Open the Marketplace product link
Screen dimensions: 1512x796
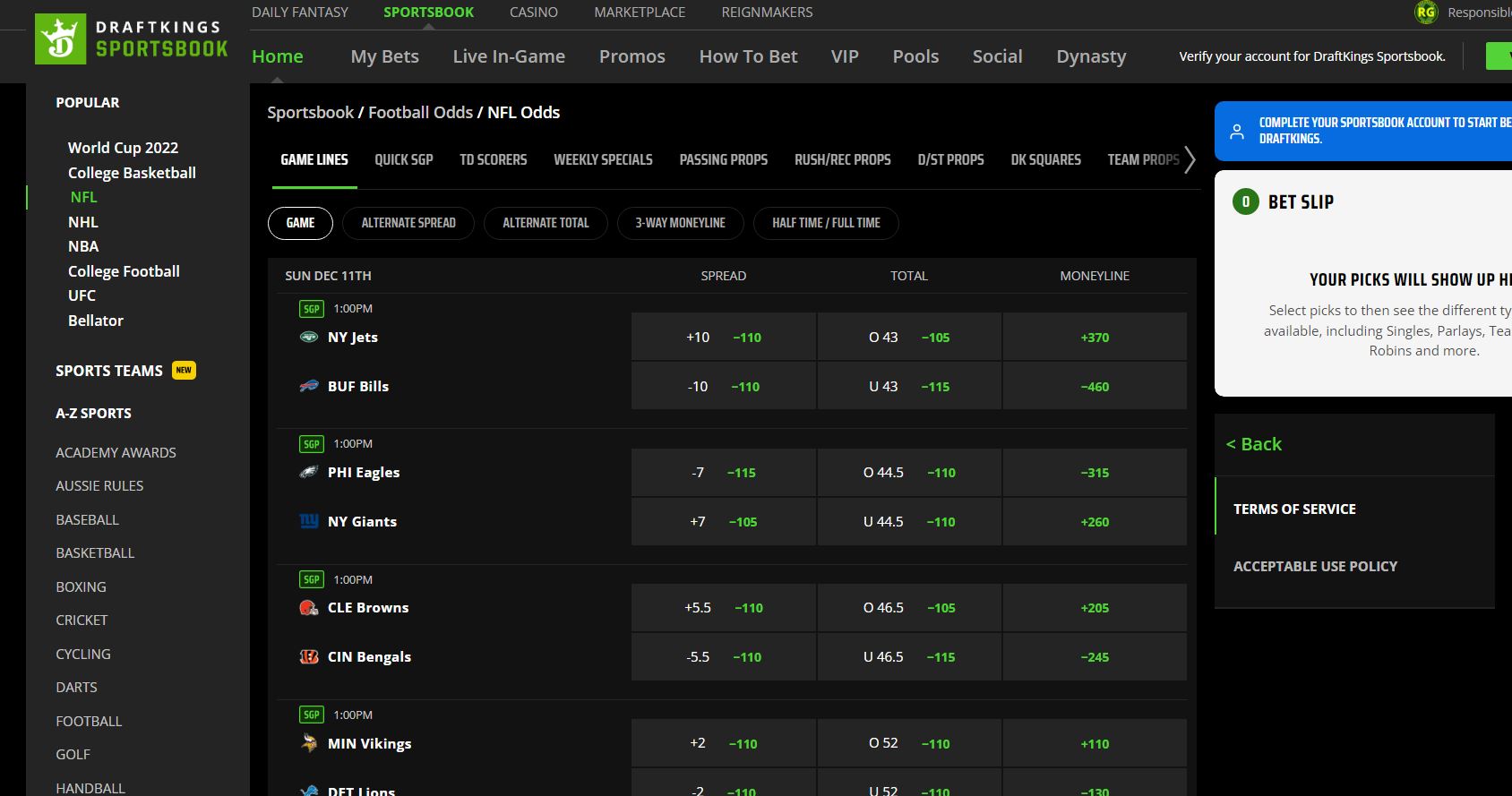[x=640, y=13]
